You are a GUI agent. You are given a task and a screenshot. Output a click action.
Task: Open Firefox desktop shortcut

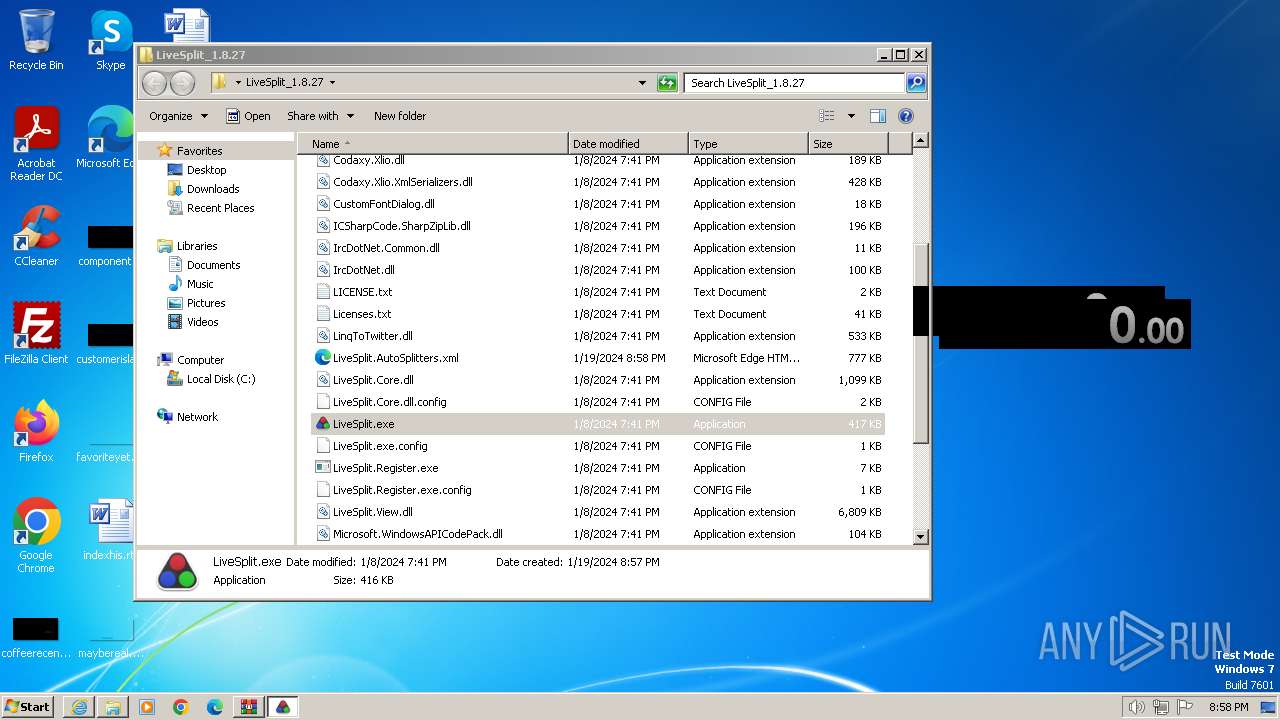pyautogui.click(x=36, y=432)
